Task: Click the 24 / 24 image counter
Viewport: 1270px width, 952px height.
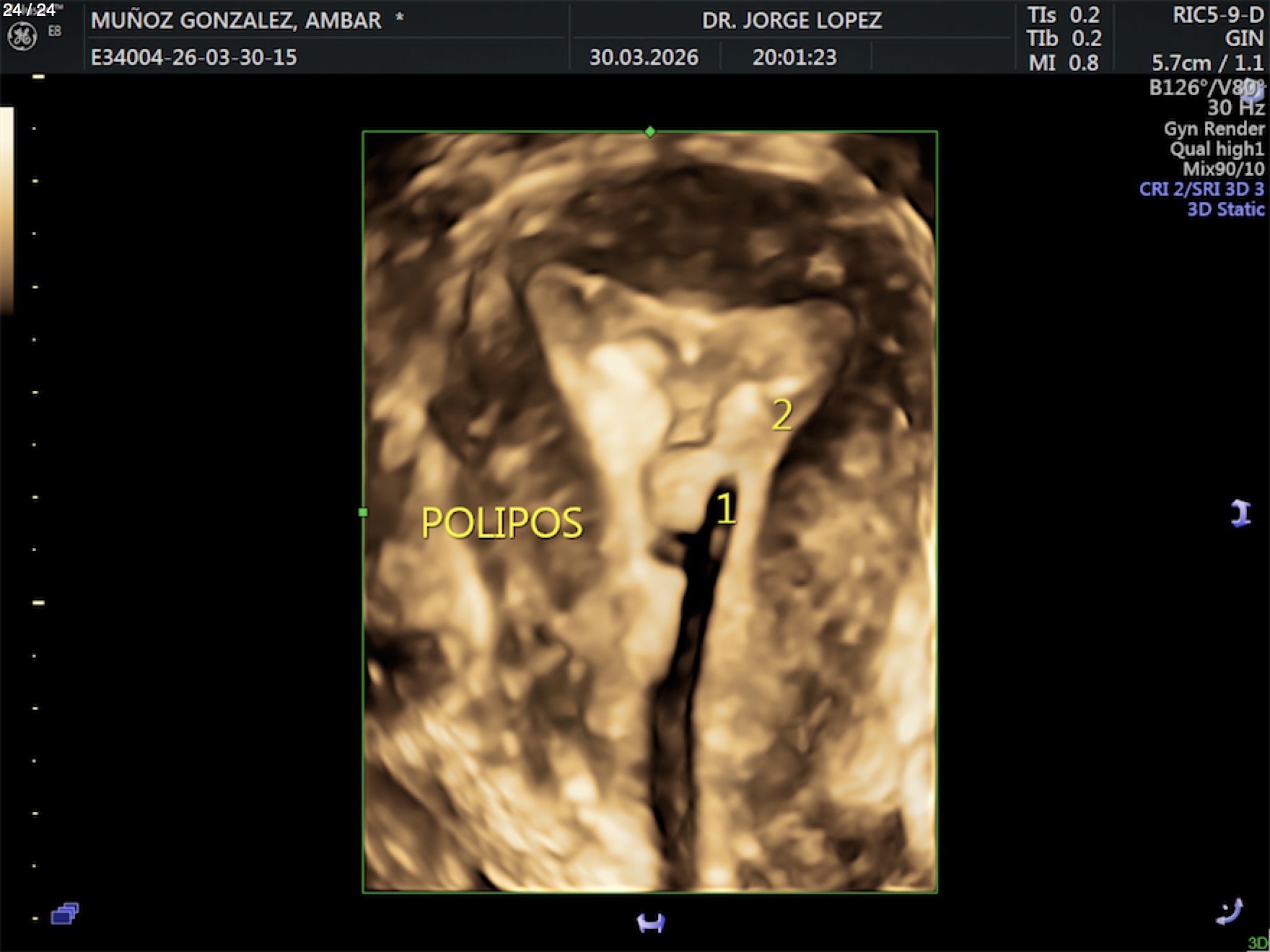Action: (x=29, y=10)
